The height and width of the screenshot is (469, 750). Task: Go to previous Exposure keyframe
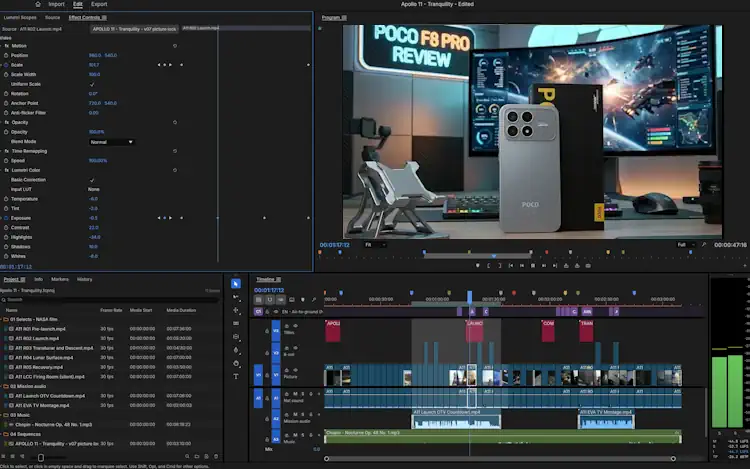pos(159,218)
